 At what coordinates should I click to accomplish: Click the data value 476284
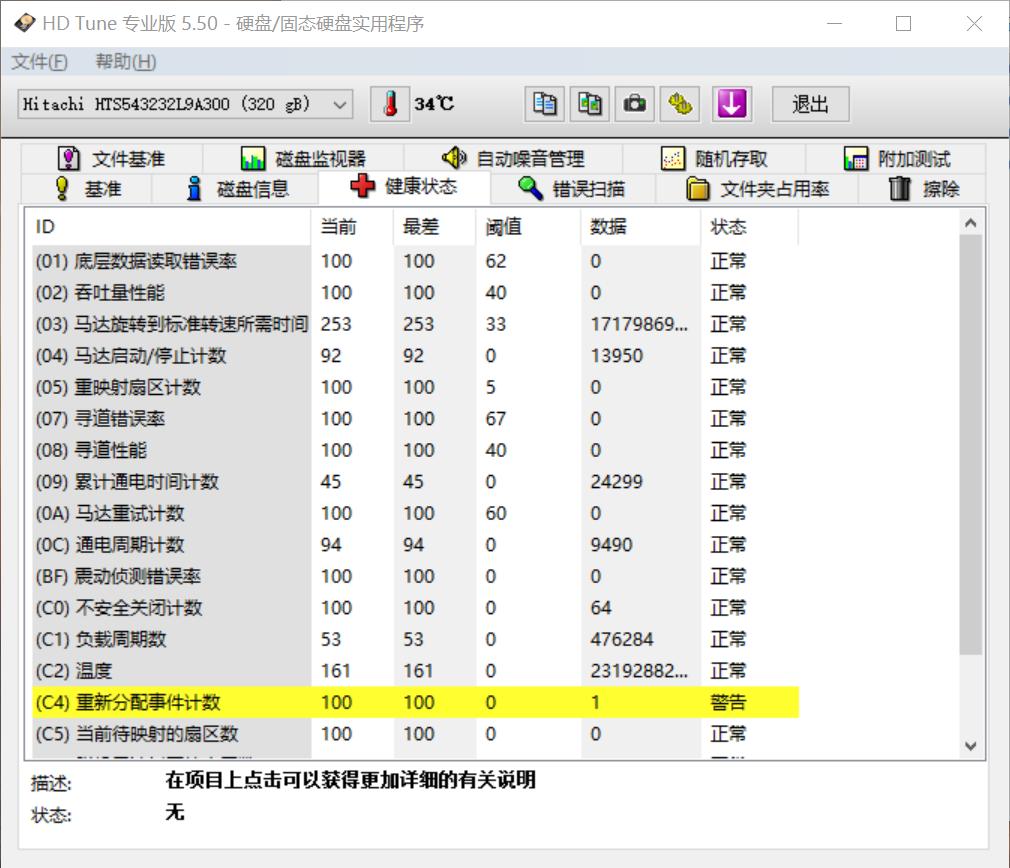coord(622,639)
